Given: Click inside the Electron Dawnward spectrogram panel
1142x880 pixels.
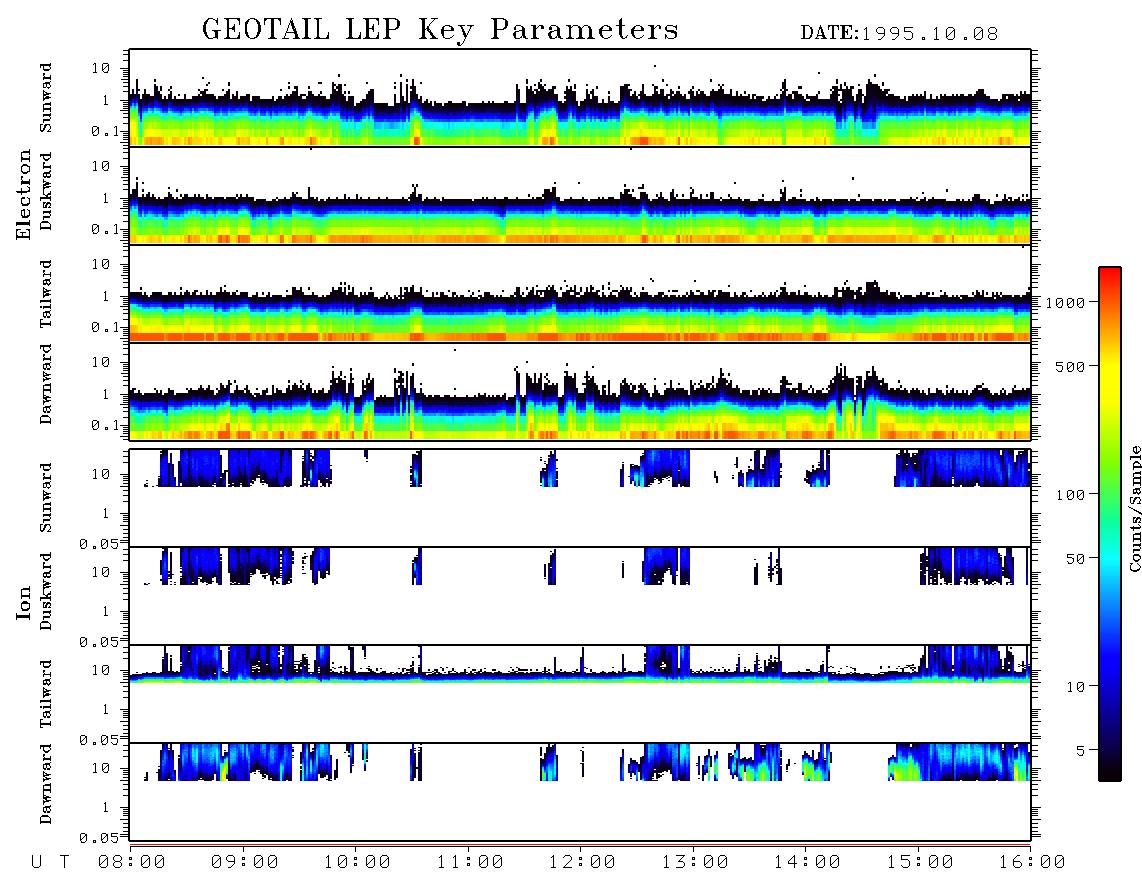Looking at the screenshot, I should click(x=580, y=392).
